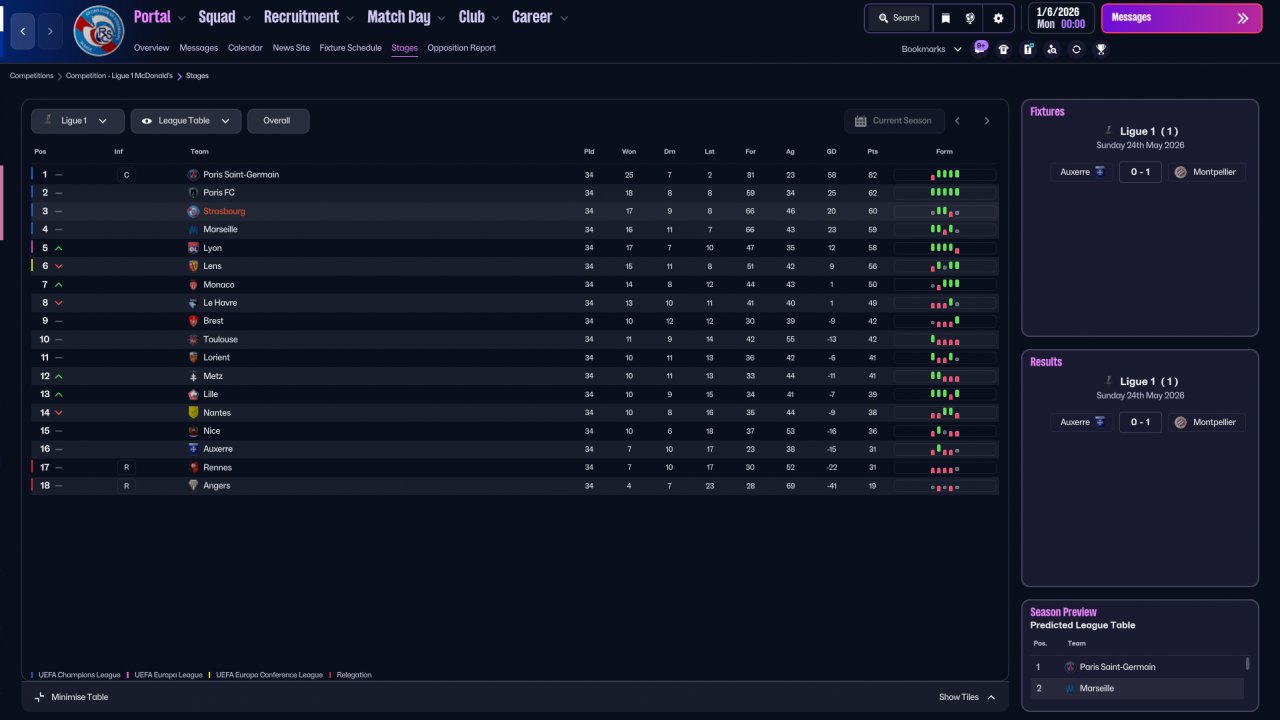This screenshot has width=1280, height=720.
Task: Expand the Match Day menu chevron
Action: click(441, 18)
